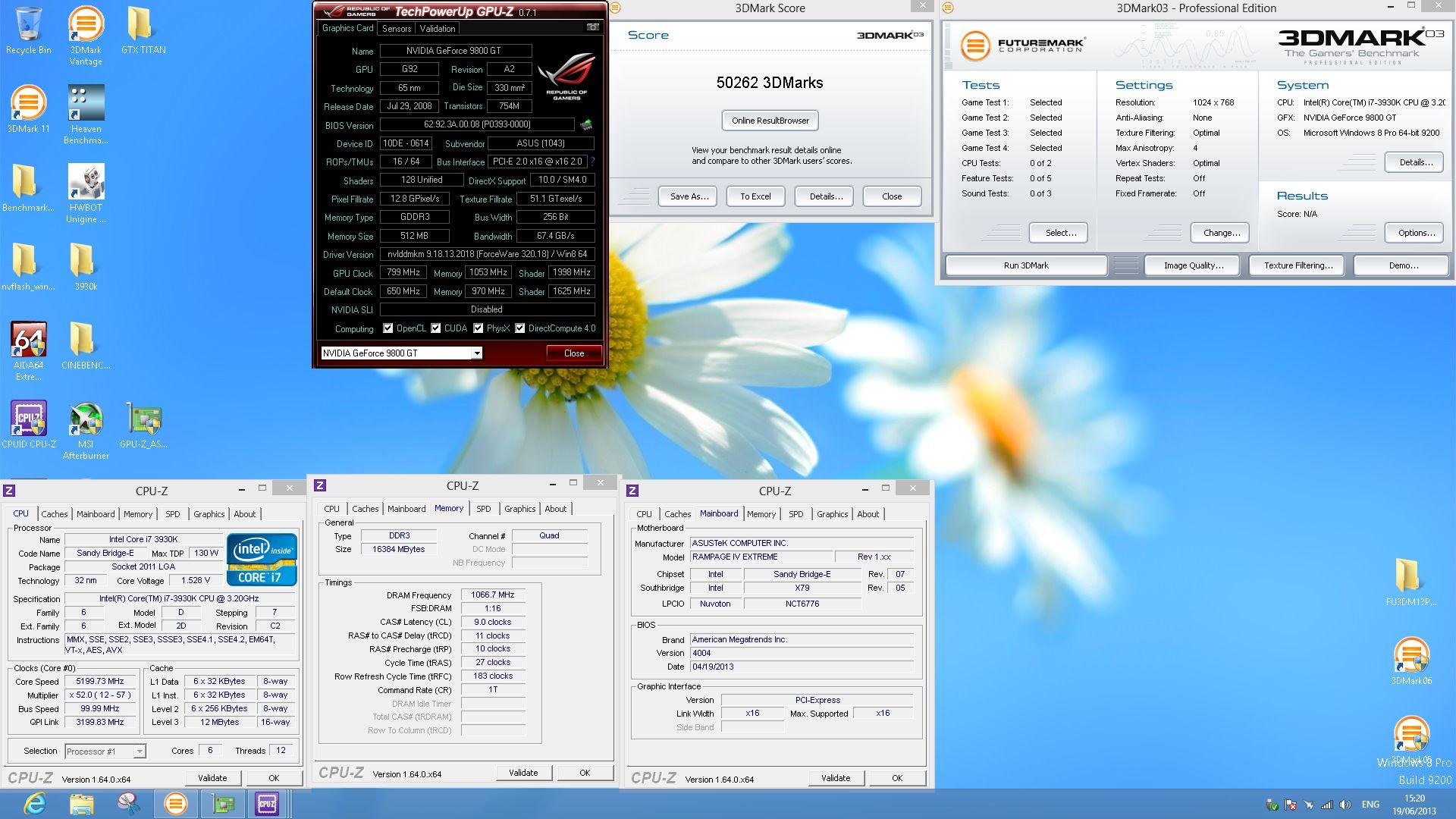Click Texture Filtering button in 3DMark03

(x=1298, y=265)
